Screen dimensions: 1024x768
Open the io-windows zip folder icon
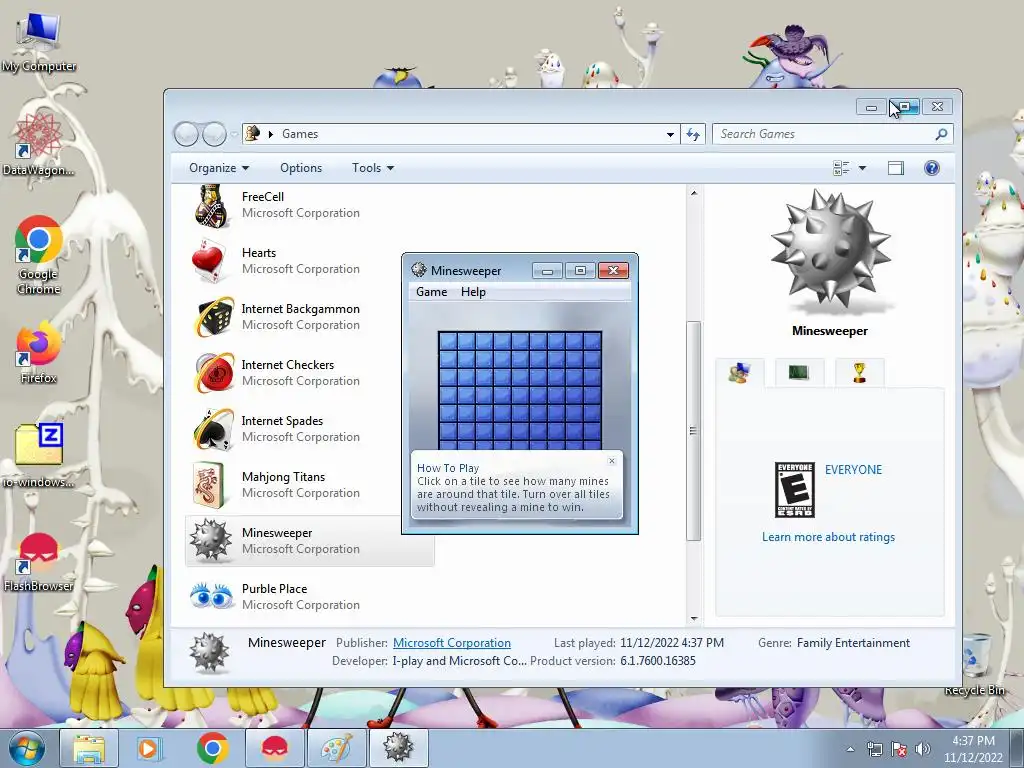pyautogui.click(x=39, y=455)
